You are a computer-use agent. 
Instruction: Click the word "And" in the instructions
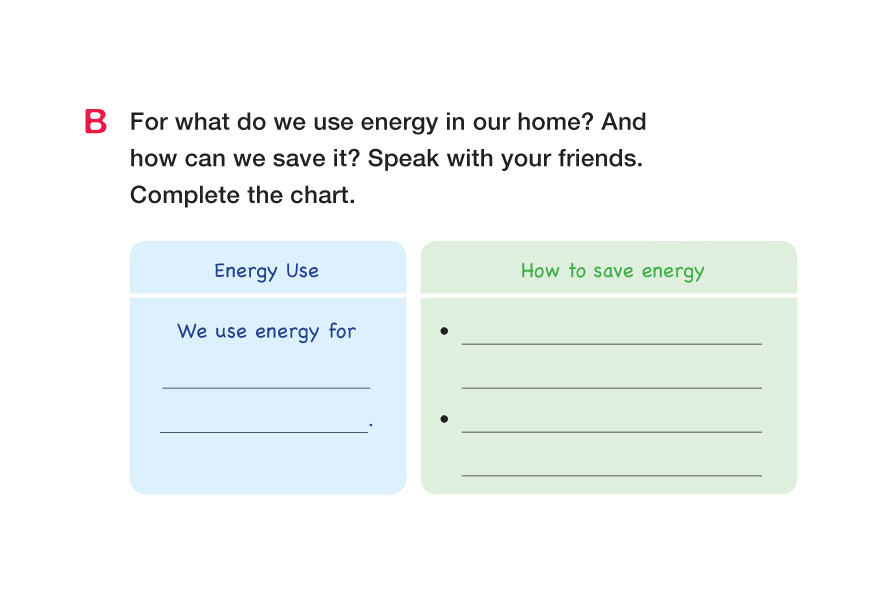coord(624,123)
